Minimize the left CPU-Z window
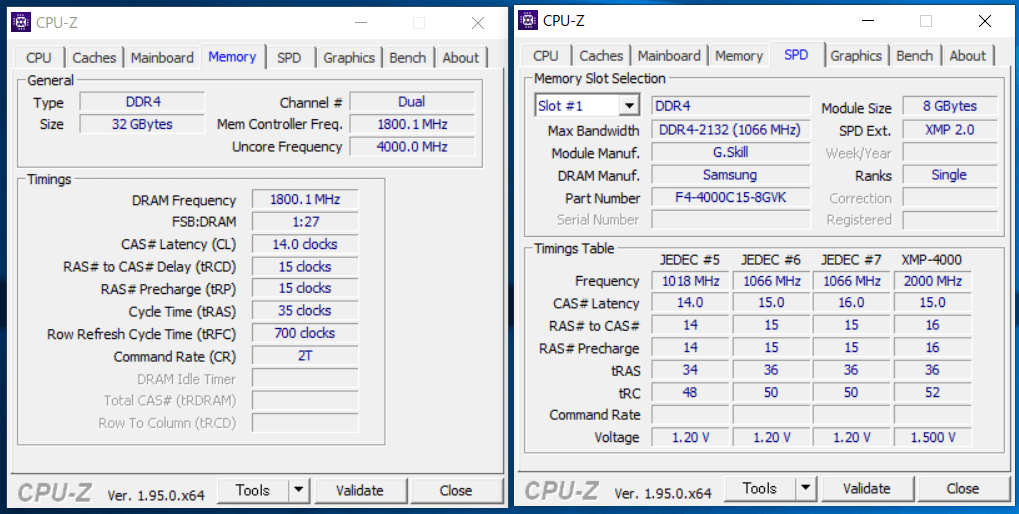The image size is (1019, 514). pyautogui.click(x=361, y=23)
